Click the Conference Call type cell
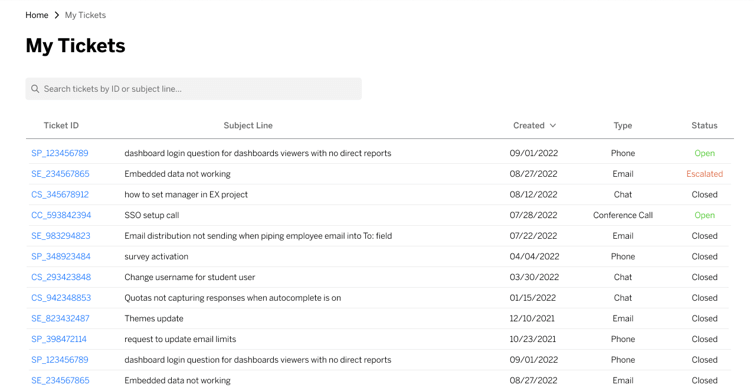The image size is (754, 387). click(x=623, y=215)
